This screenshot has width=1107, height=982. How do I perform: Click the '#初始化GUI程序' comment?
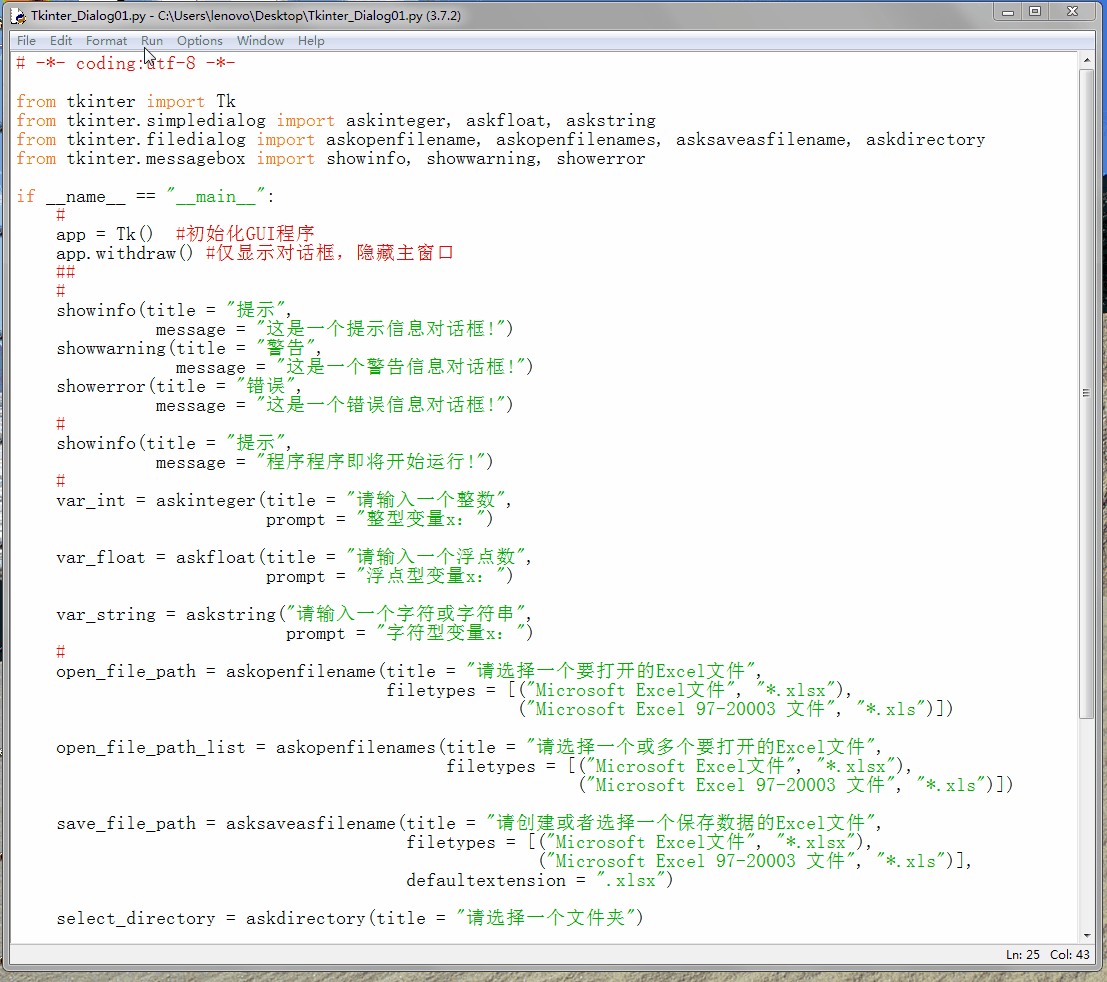coord(245,234)
